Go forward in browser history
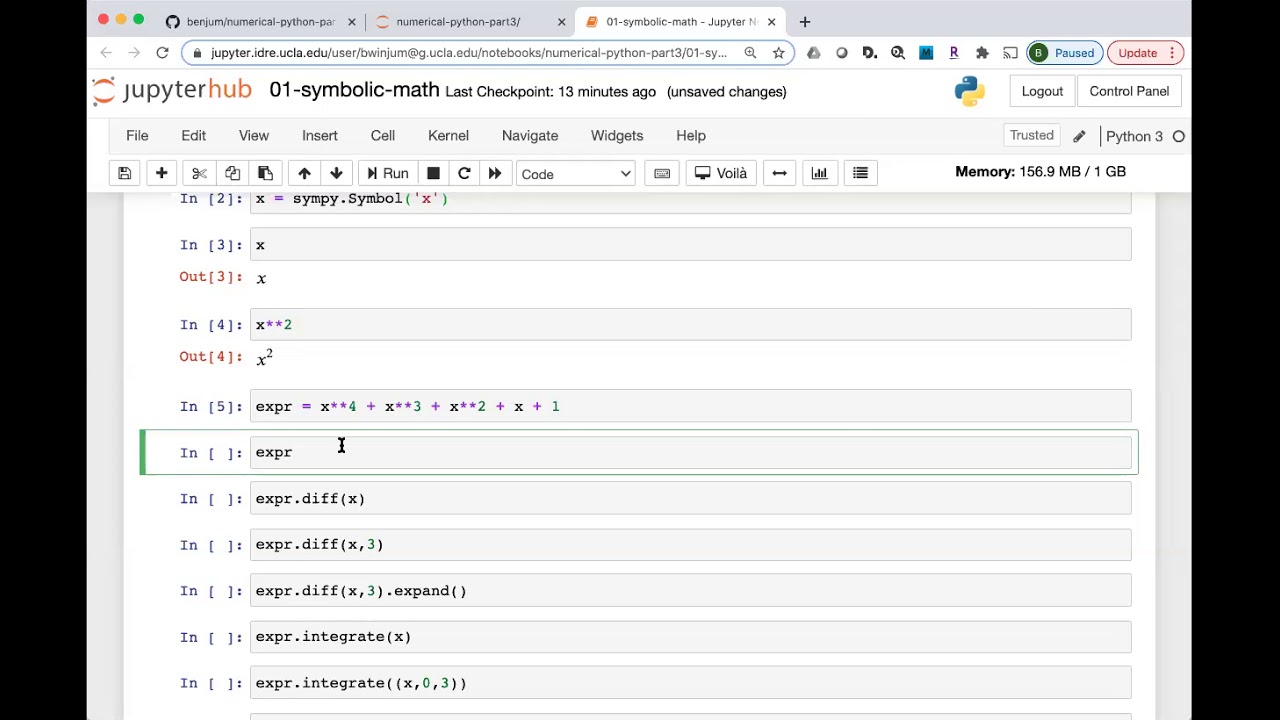The image size is (1280, 720). 134,52
